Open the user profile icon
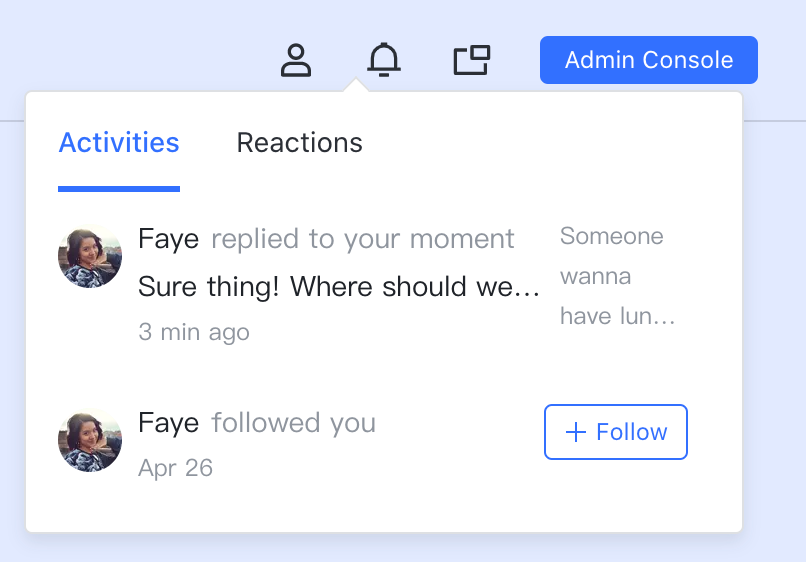Image resolution: width=806 pixels, height=562 pixels. (x=296, y=60)
